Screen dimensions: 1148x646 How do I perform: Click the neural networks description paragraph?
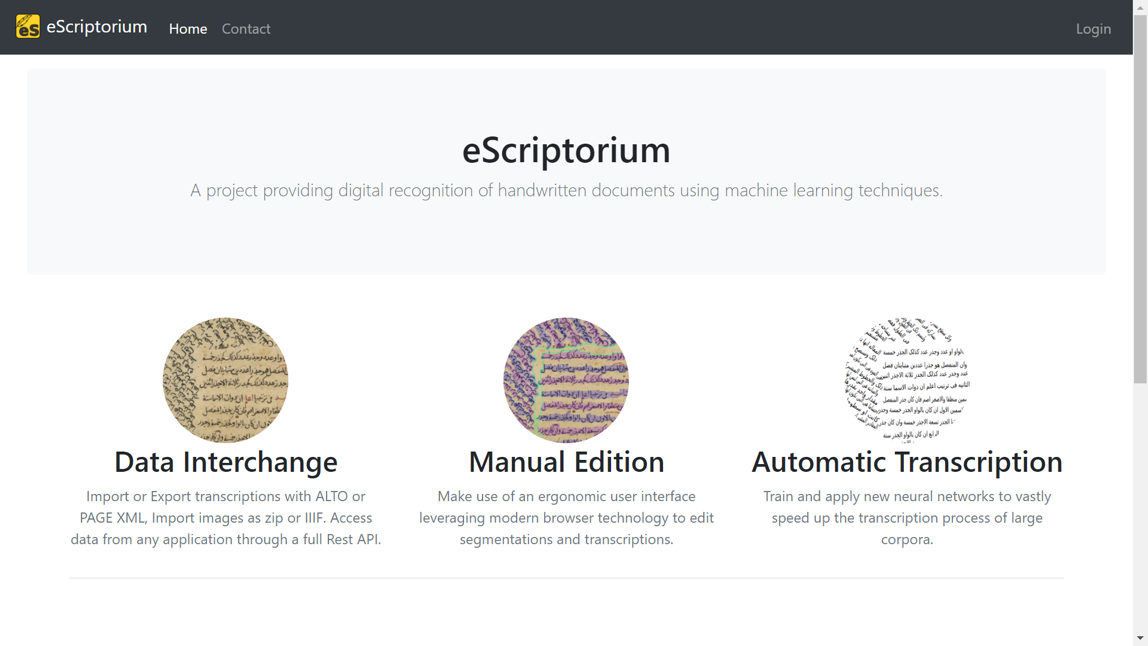click(907, 518)
